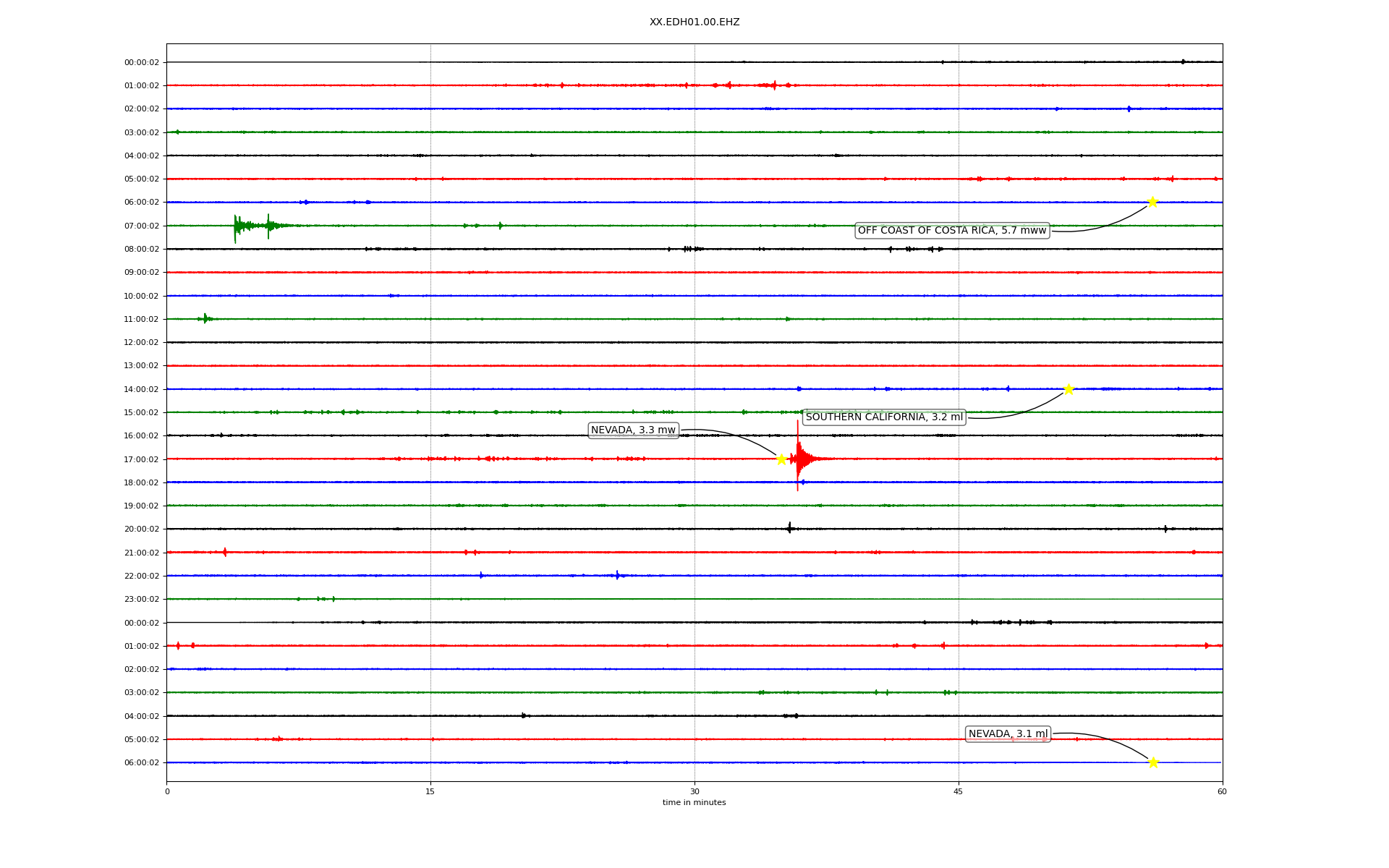Click the black spike on the 20:00 trace

[789, 528]
